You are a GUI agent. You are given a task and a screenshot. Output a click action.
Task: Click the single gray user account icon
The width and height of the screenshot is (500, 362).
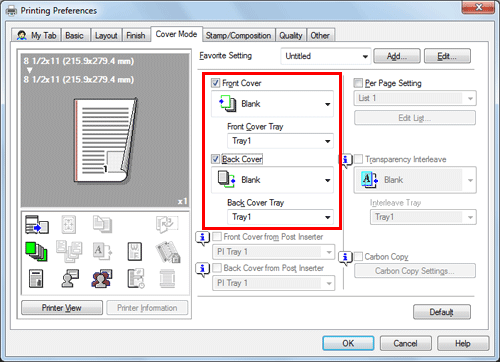(x=70, y=279)
